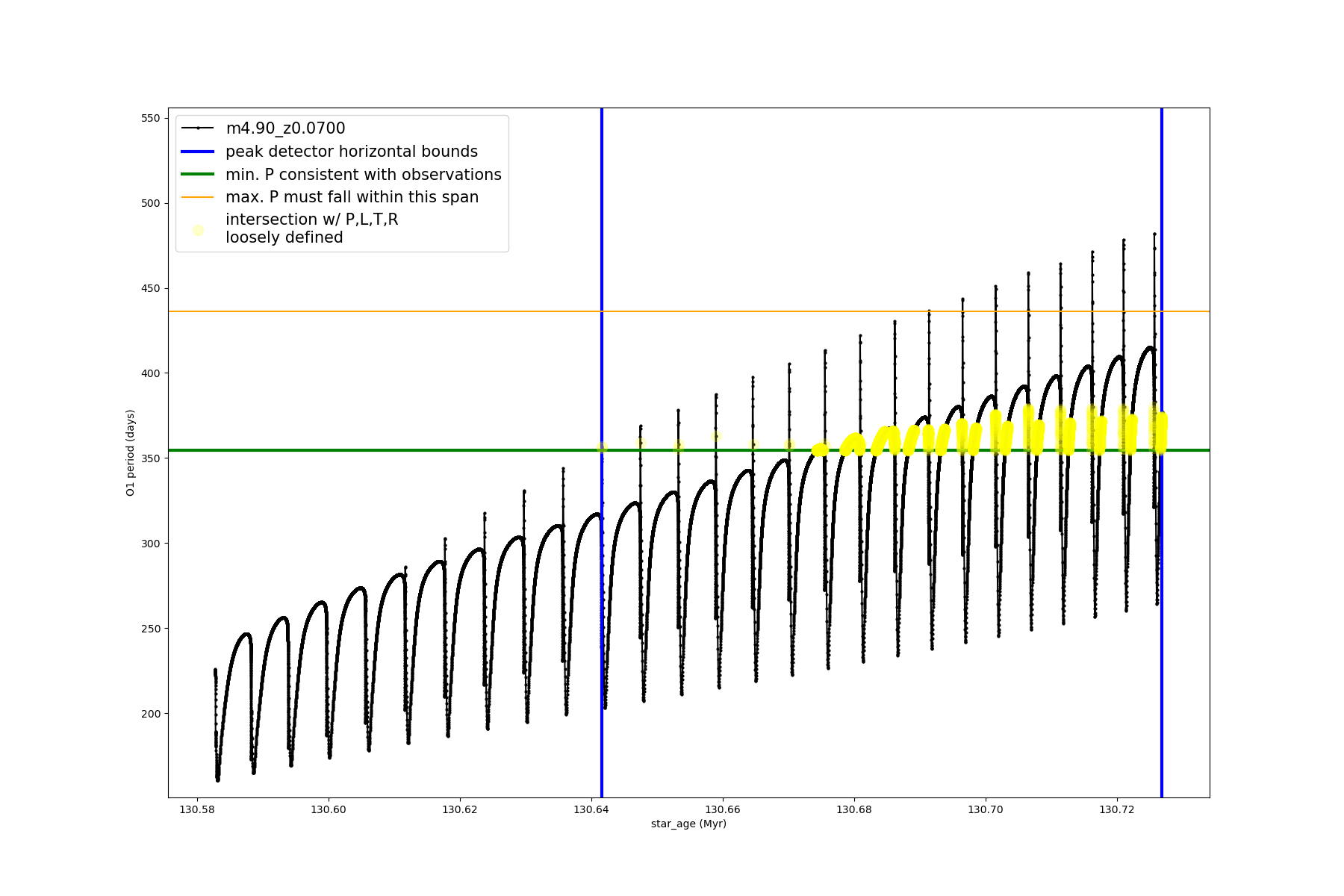This screenshot has height=896, width=1344.
Task: Click the 'star_age (Myr)' x-axis label
Action: pyautogui.click(x=688, y=824)
